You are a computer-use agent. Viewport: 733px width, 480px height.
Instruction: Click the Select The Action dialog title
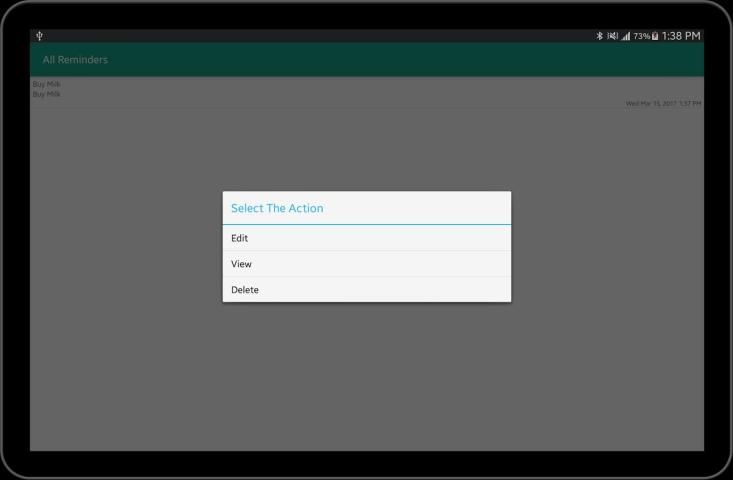tap(277, 208)
